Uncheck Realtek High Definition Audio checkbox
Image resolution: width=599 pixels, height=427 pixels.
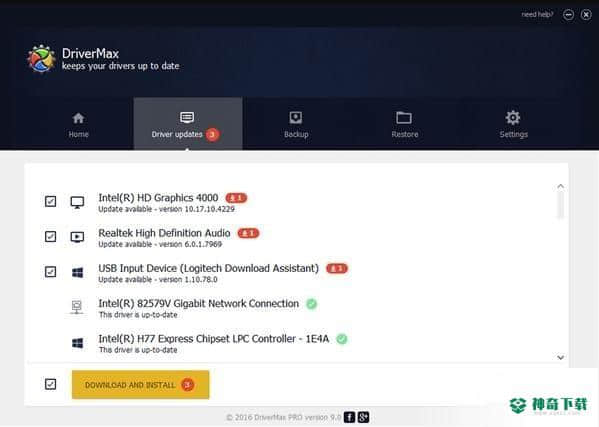[x=50, y=236]
